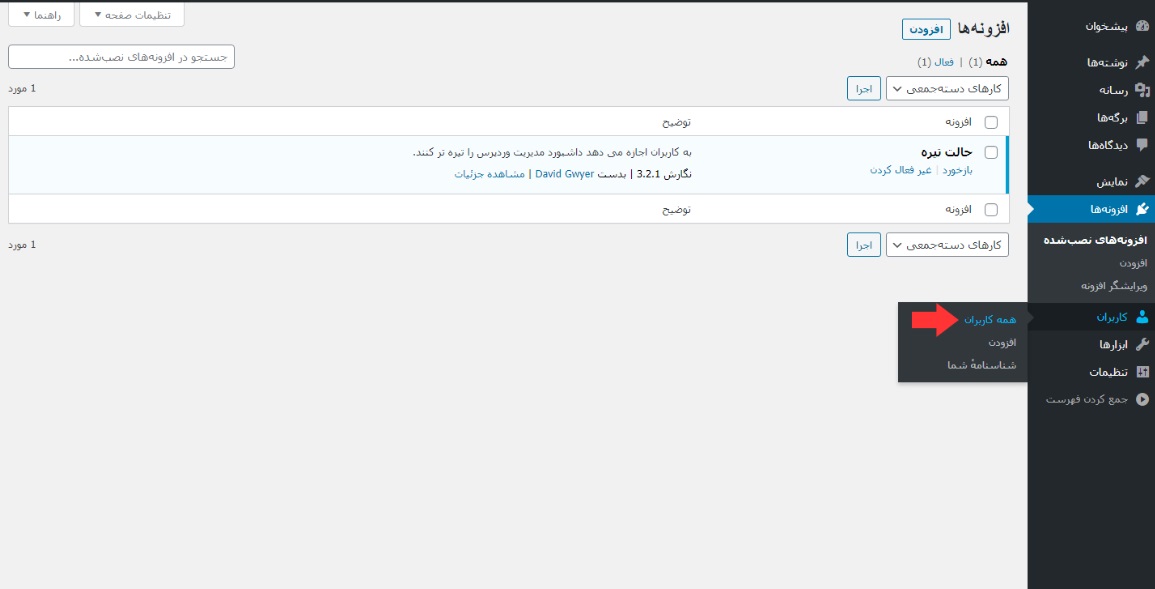The width and height of the screenshot is (1155, 589).
Task: Click the Comments (دیدگاه‌ها) bubble icon
Action: tap(1142, 145)
